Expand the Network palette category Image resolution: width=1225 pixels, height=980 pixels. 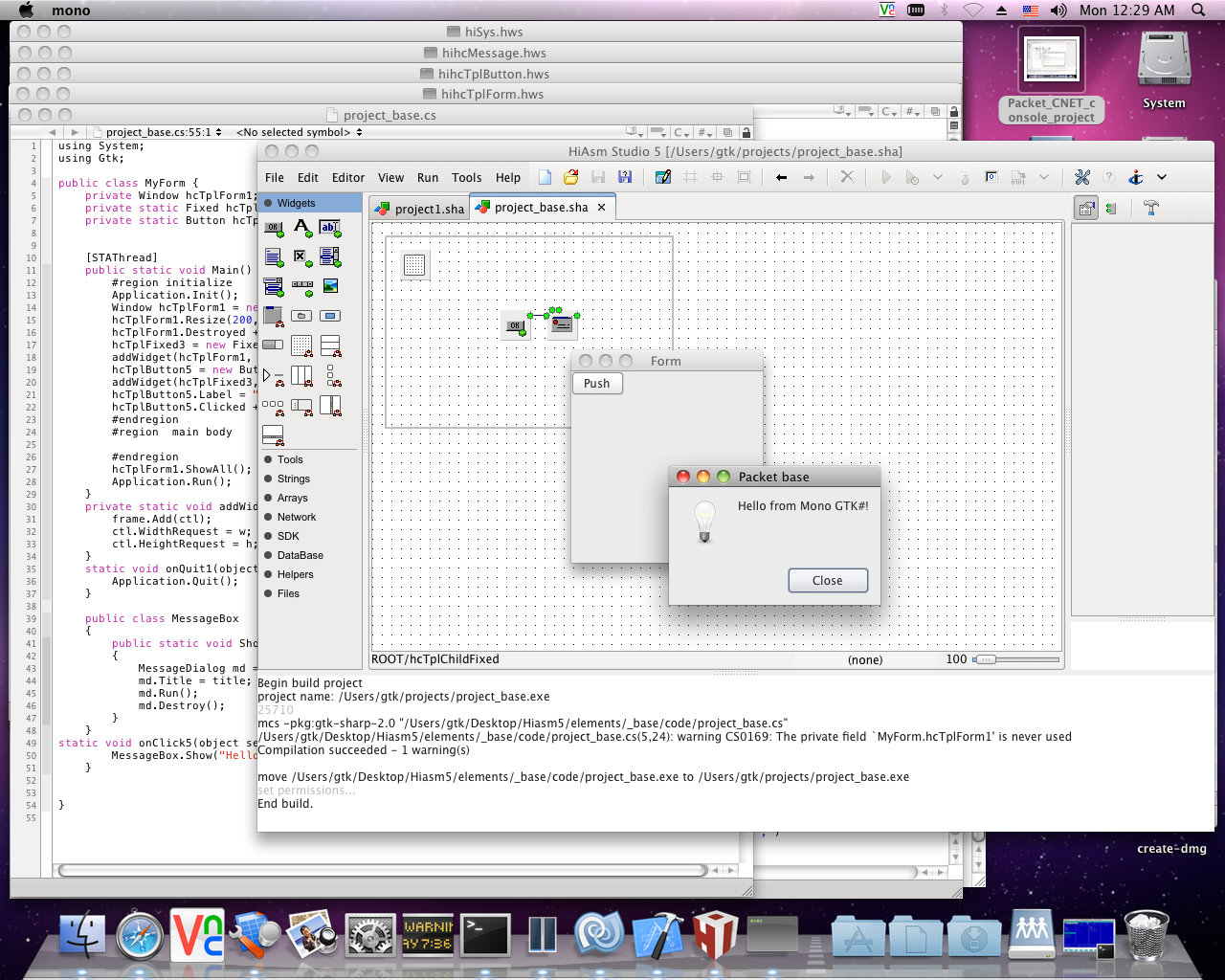tap(296, 517)
